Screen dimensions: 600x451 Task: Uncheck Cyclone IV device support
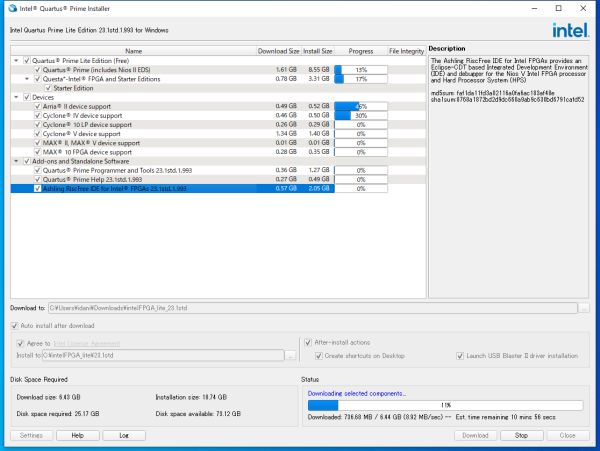click(x=38, y=116)
